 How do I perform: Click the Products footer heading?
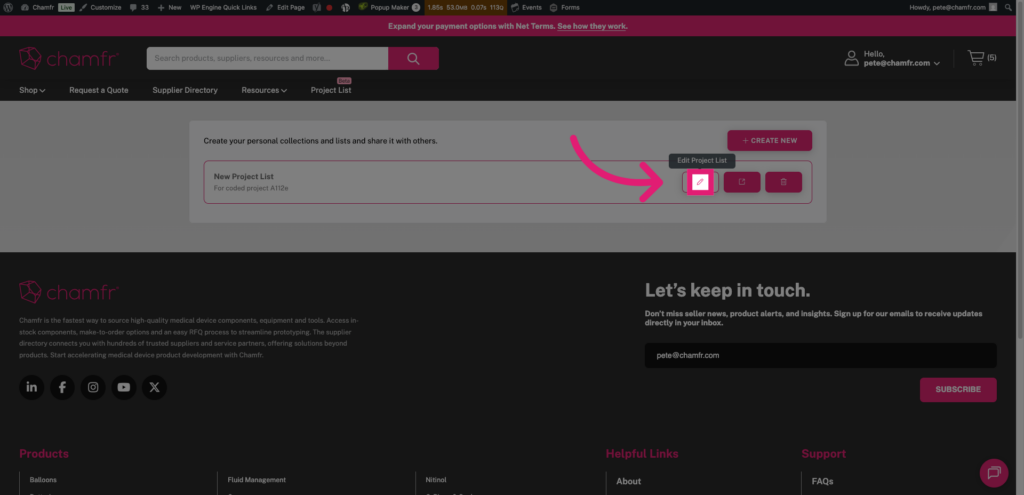point(44,454)
